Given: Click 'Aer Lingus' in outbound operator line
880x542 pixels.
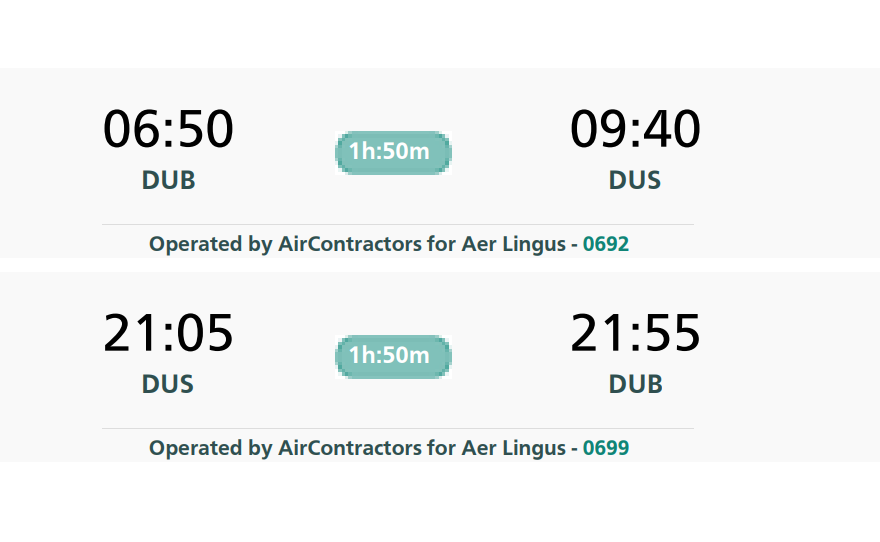Looking at the screenshot, I should pyautogui.click(x=514, y=245).
